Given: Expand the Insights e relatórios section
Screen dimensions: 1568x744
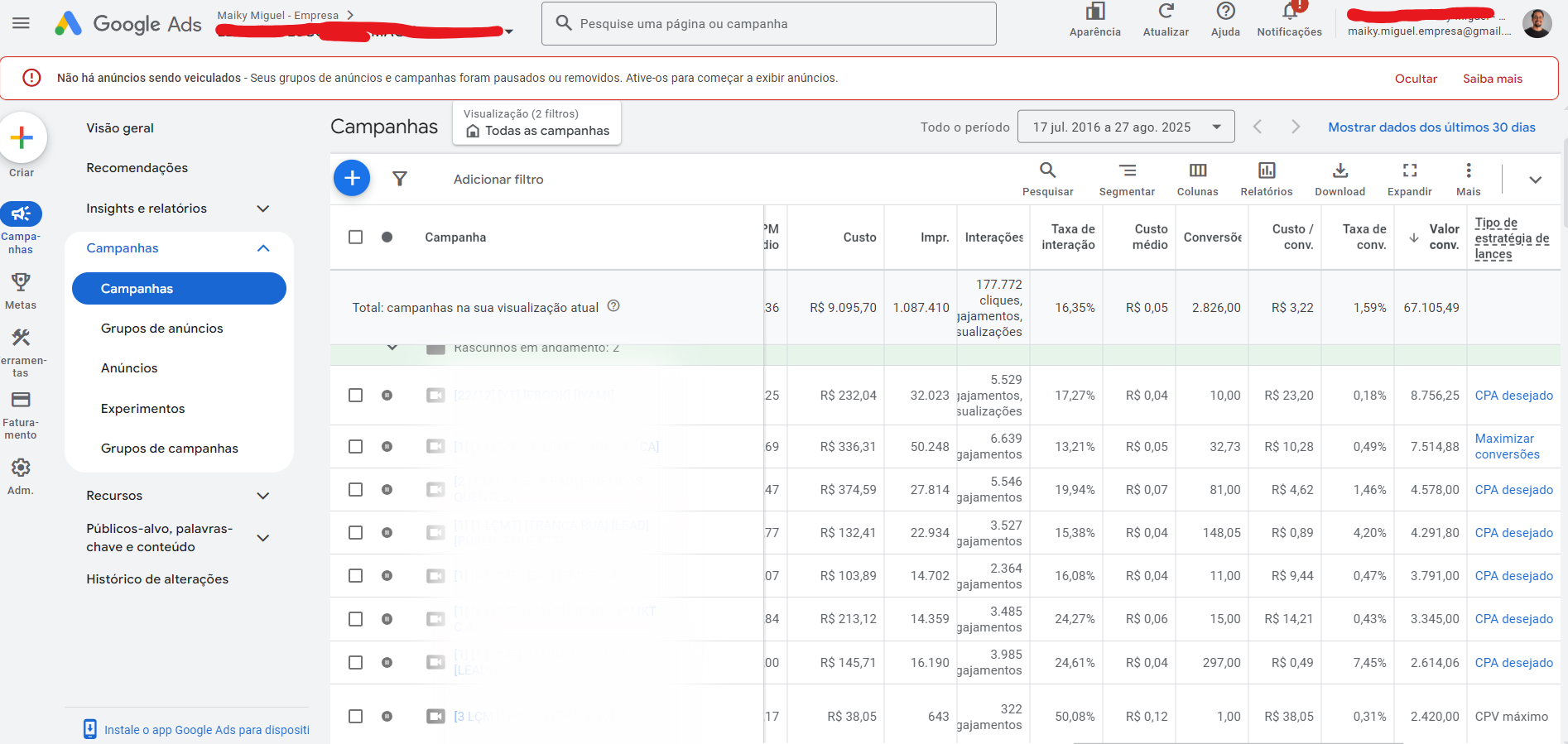Looking at the screenshot, I should tap(262, 209).
